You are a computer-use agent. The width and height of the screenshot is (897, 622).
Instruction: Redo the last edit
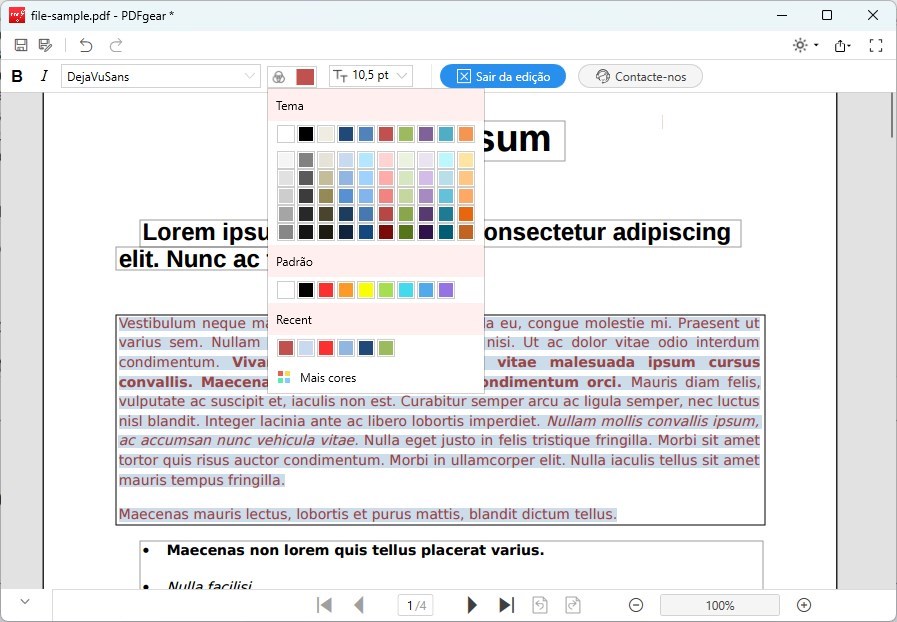tap(115, 45)
